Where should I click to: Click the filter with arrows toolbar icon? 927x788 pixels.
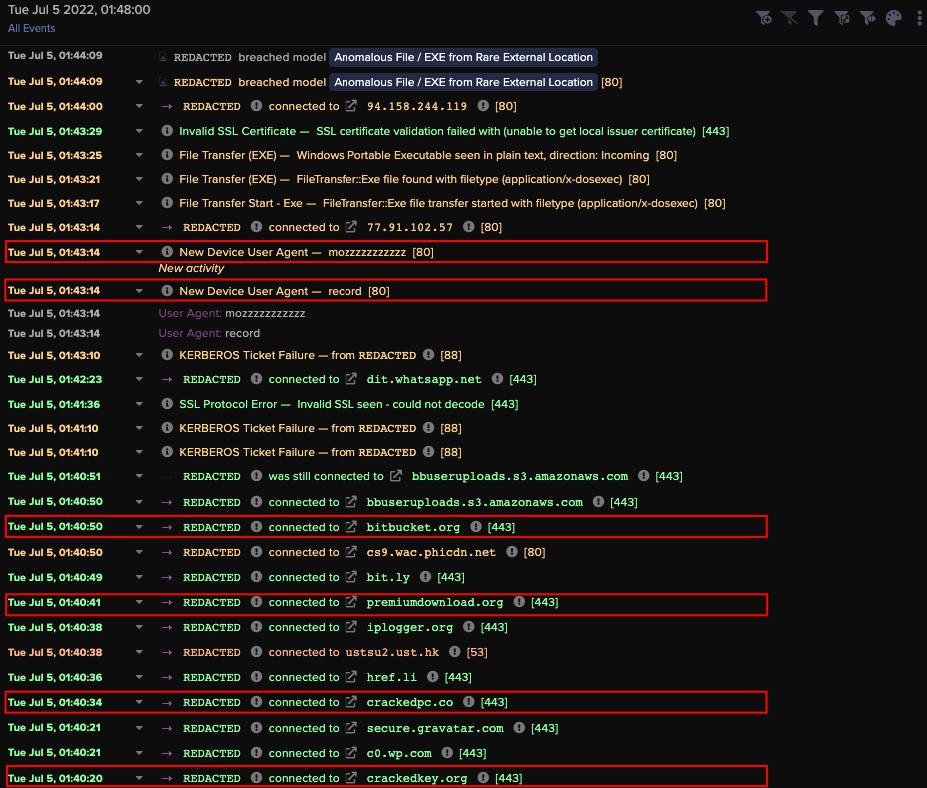click(867, 17)
